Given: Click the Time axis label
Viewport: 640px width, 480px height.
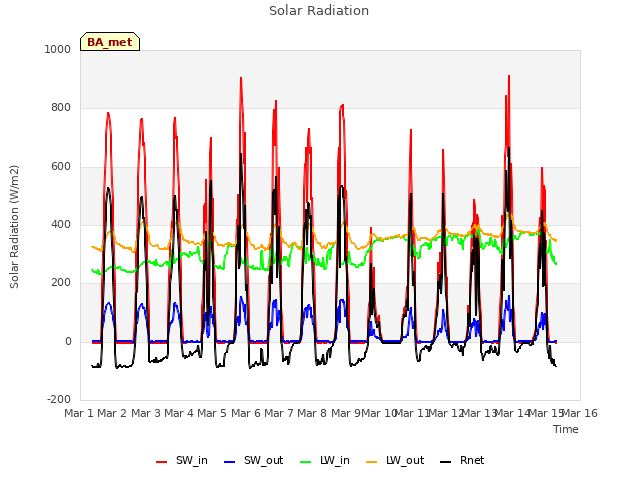Looking at the screenshot, I should [566, 429].
